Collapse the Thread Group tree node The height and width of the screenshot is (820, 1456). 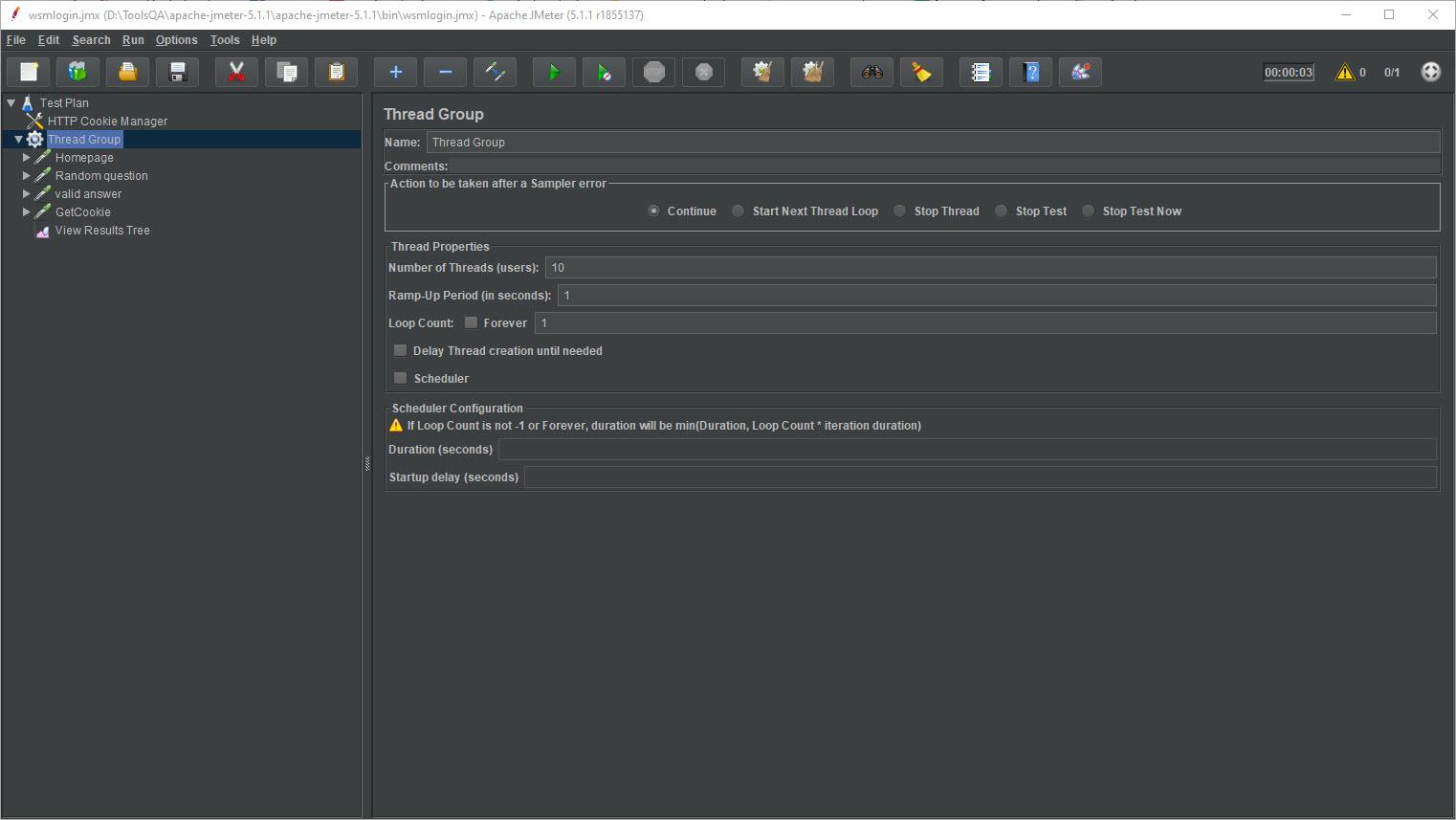18,140
